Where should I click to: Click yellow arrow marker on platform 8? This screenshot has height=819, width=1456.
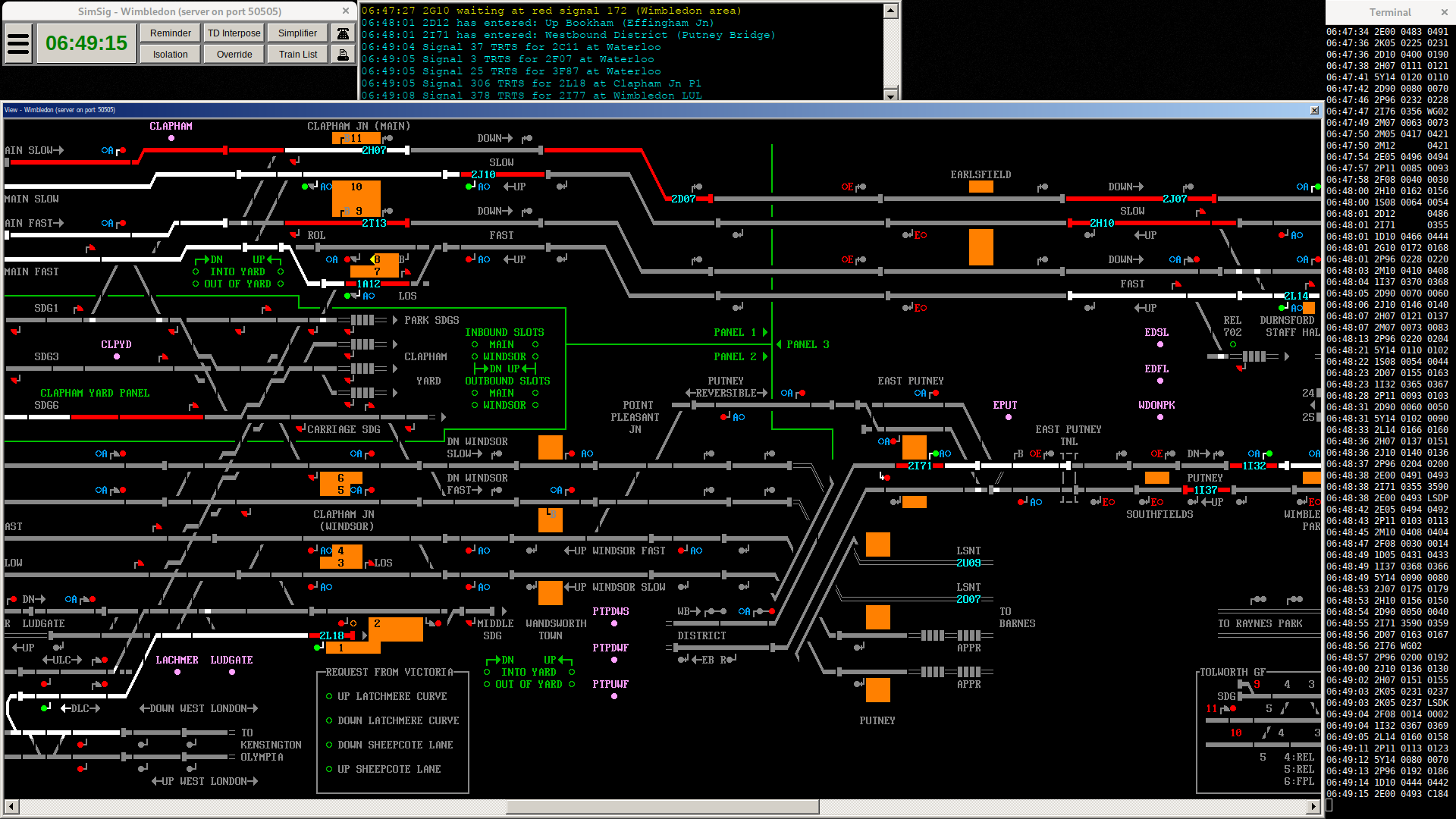(x=373, y=259)
